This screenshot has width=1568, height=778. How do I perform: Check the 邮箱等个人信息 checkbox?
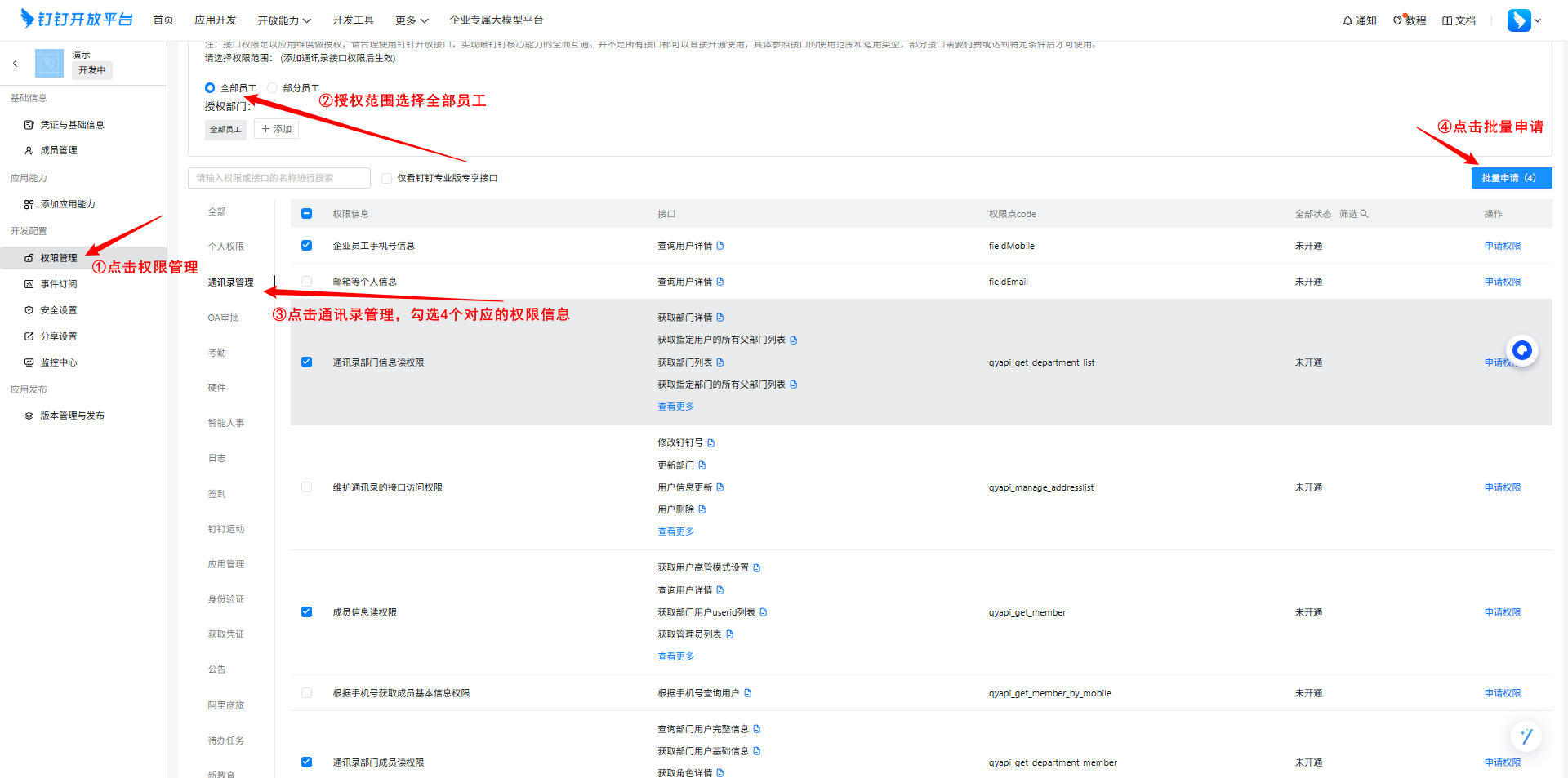(x=306, y=282)
